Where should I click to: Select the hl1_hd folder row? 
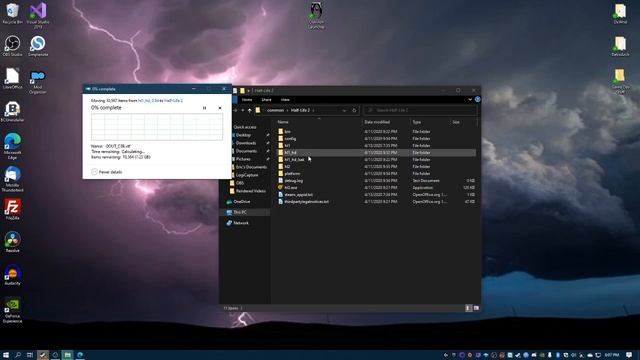coord(376,153)
